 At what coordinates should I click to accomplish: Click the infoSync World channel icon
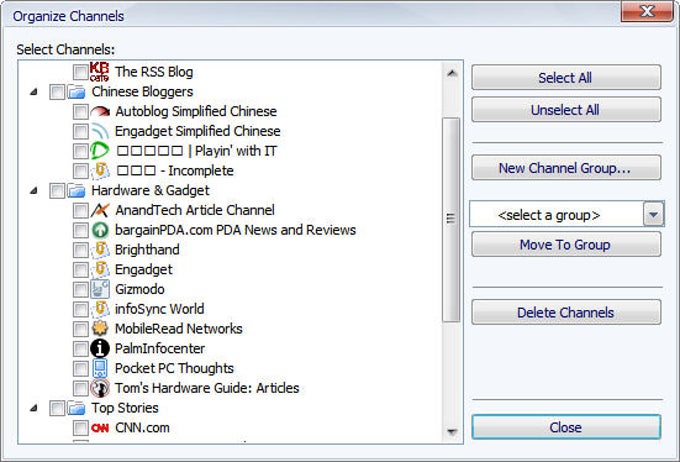(x=100, y=309)
